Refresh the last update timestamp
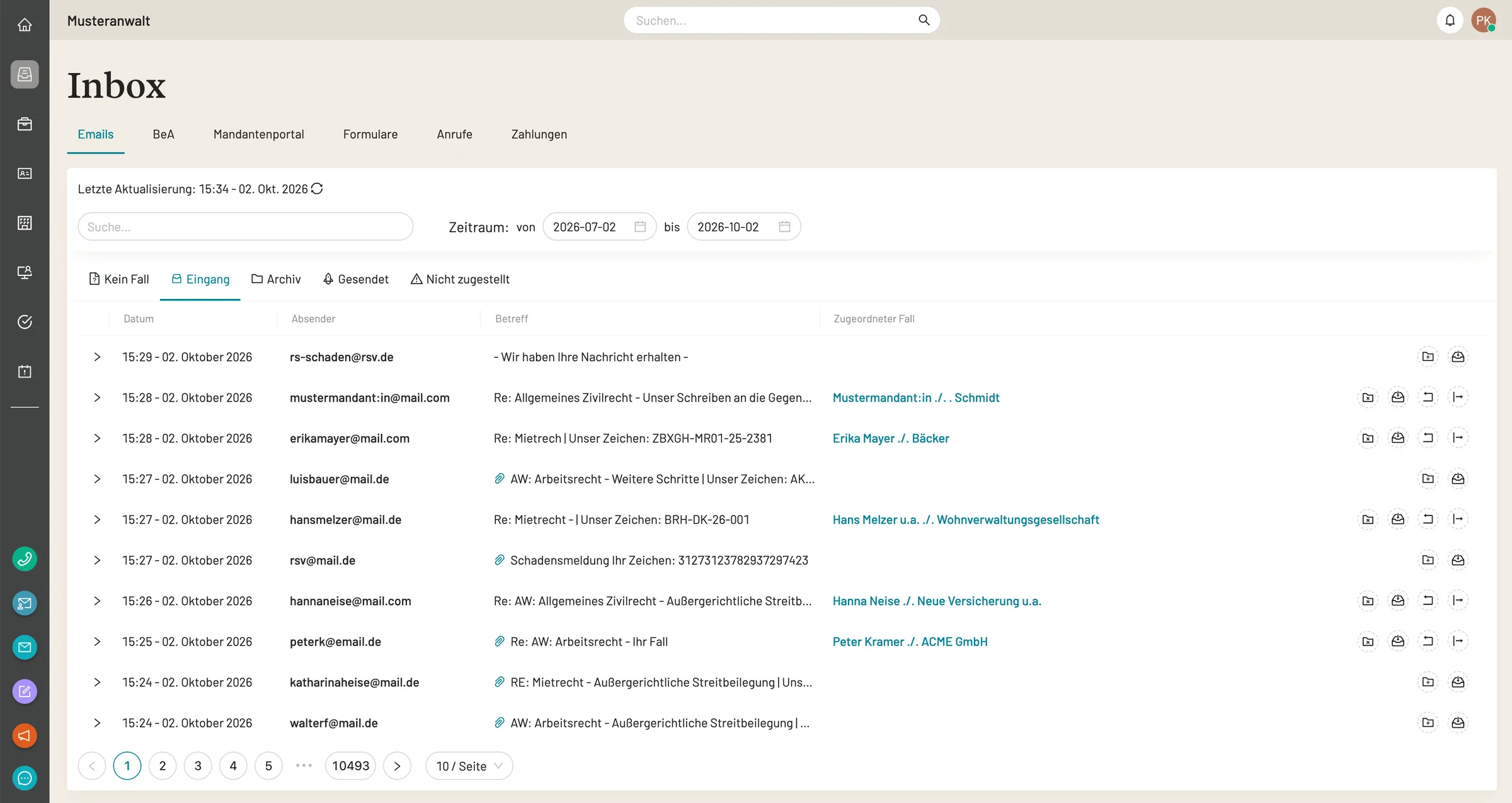 [x=317, y=188]
